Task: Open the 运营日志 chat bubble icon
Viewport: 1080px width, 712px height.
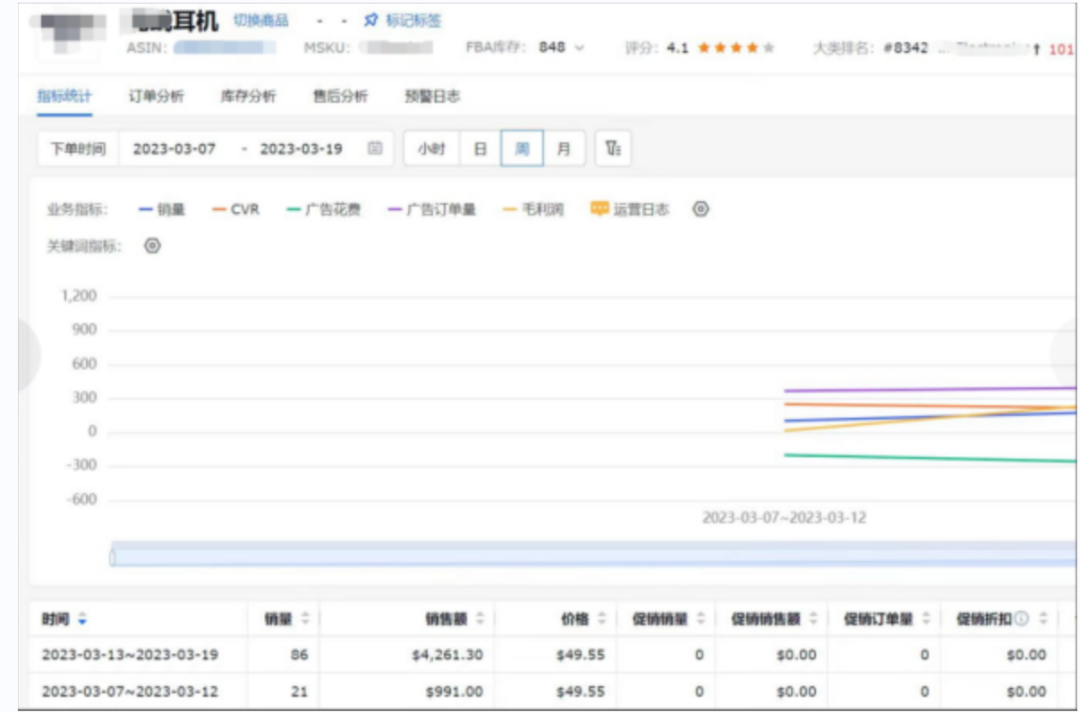Action: click(x=598, y=210)
